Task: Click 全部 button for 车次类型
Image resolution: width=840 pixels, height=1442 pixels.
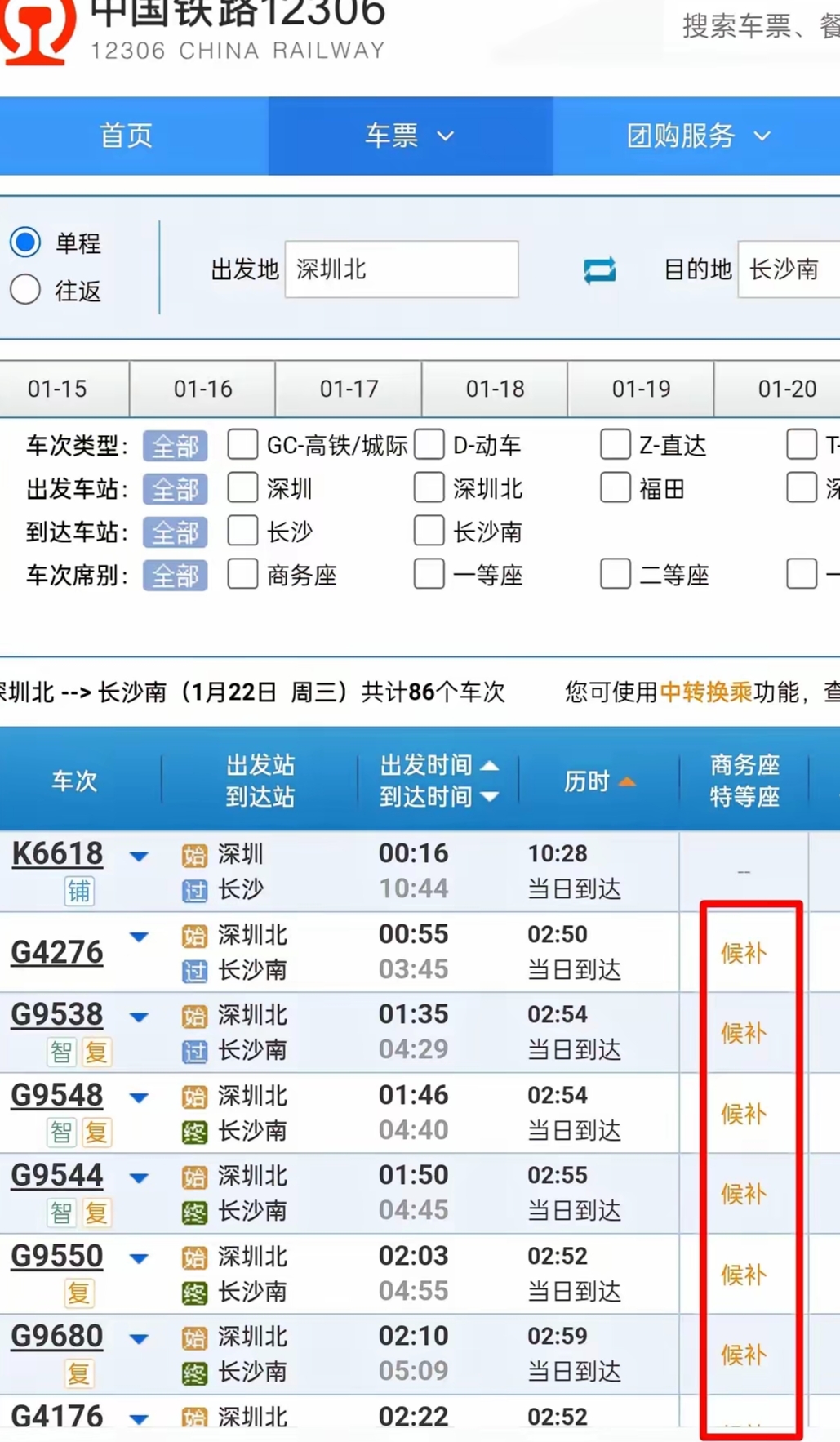Action: click(175, 446)
